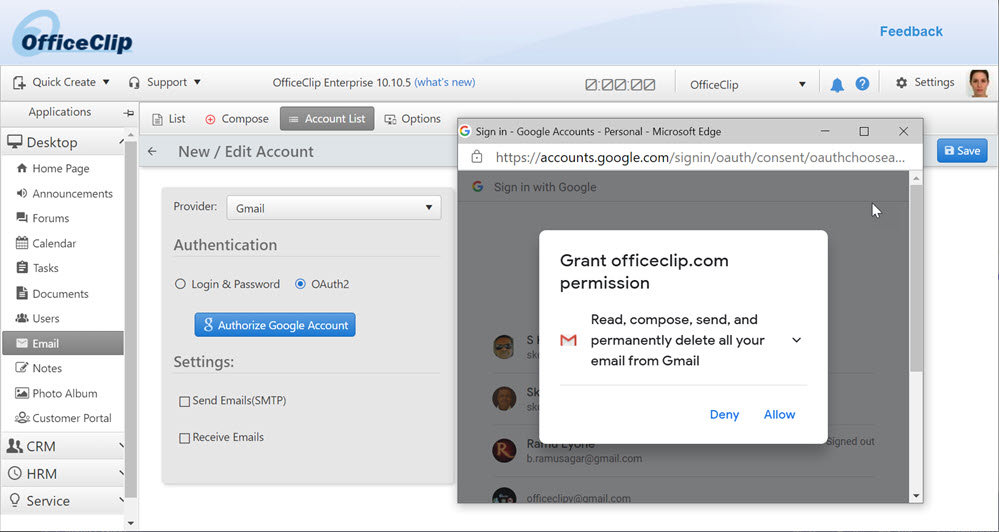Click Authorize Google Account button

[x=275, y=325]
